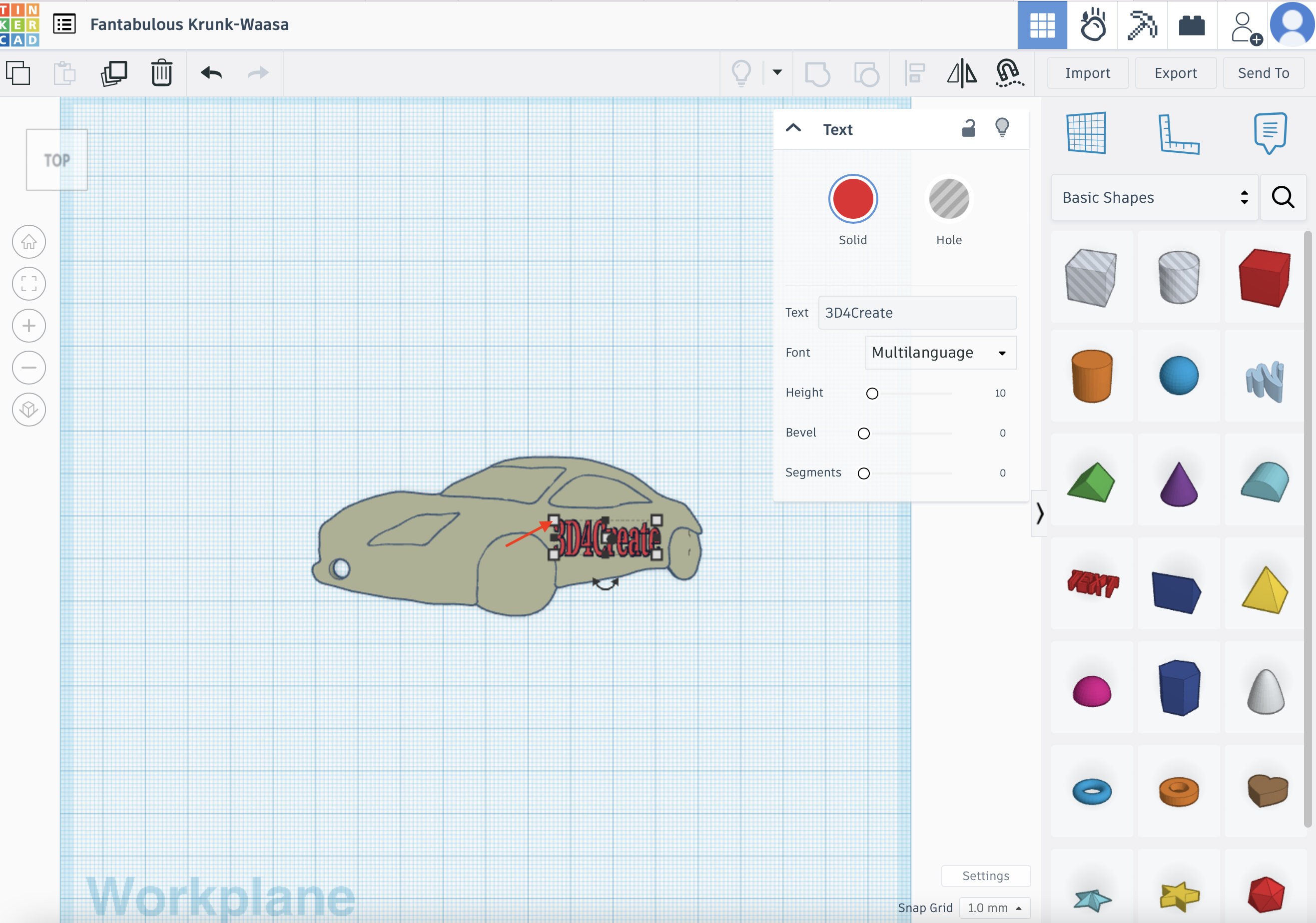Delete selection with the trash icon

(162, 73)
